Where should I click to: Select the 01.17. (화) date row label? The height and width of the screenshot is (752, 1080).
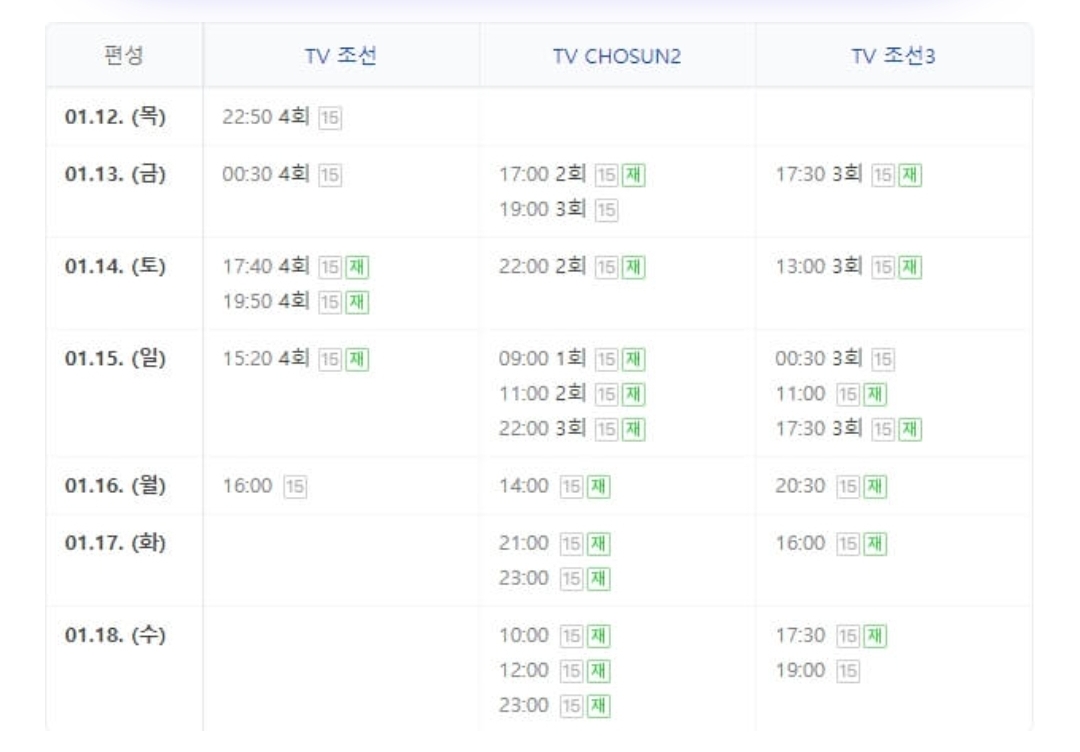pos(115,543)
